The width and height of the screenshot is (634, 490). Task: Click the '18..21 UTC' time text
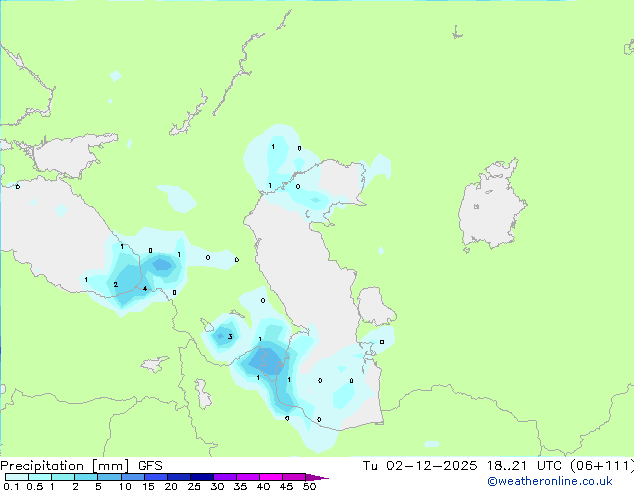[524, 466]
